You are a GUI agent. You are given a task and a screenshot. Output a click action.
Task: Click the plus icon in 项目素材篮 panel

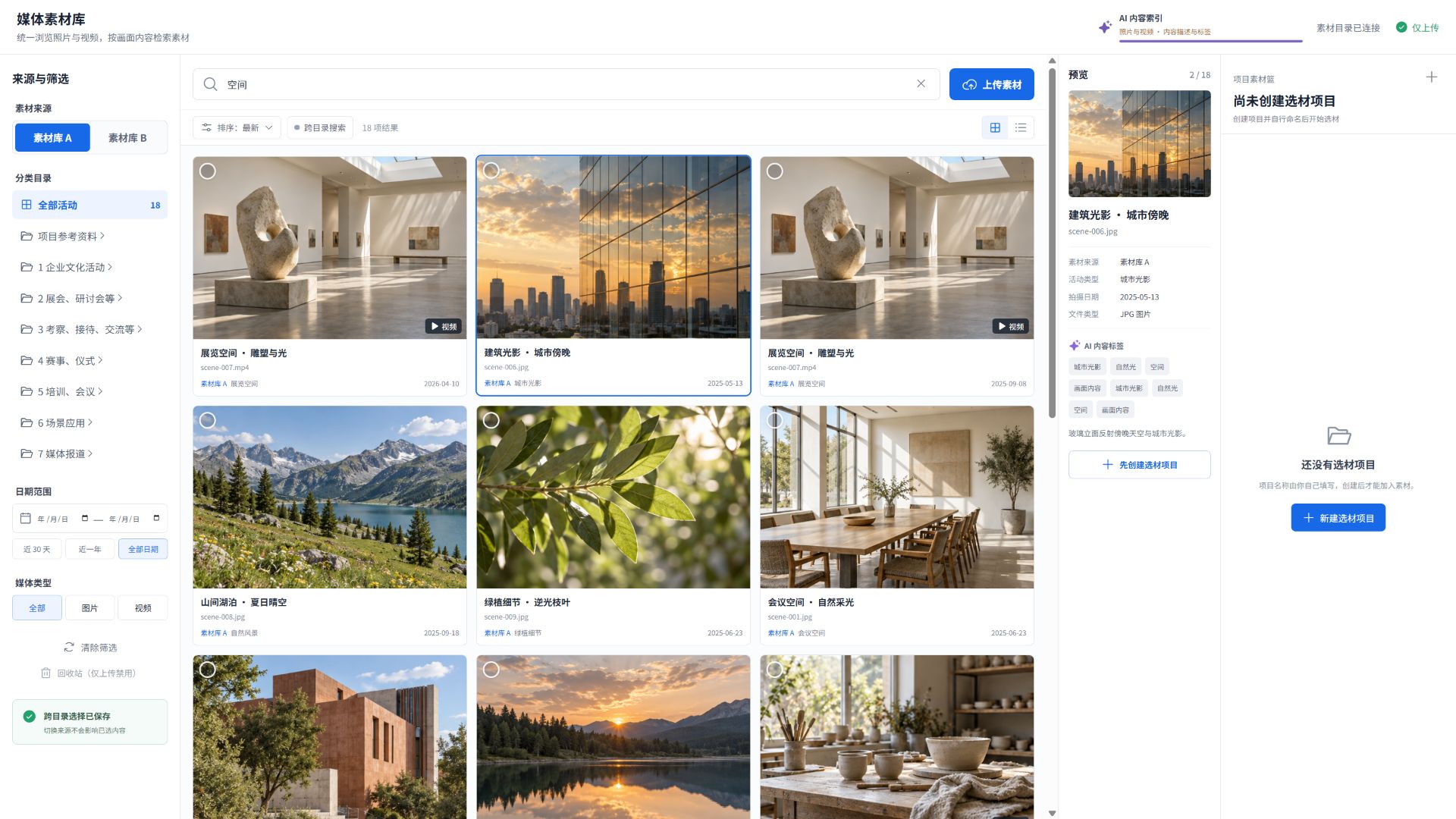(1431, 77)
